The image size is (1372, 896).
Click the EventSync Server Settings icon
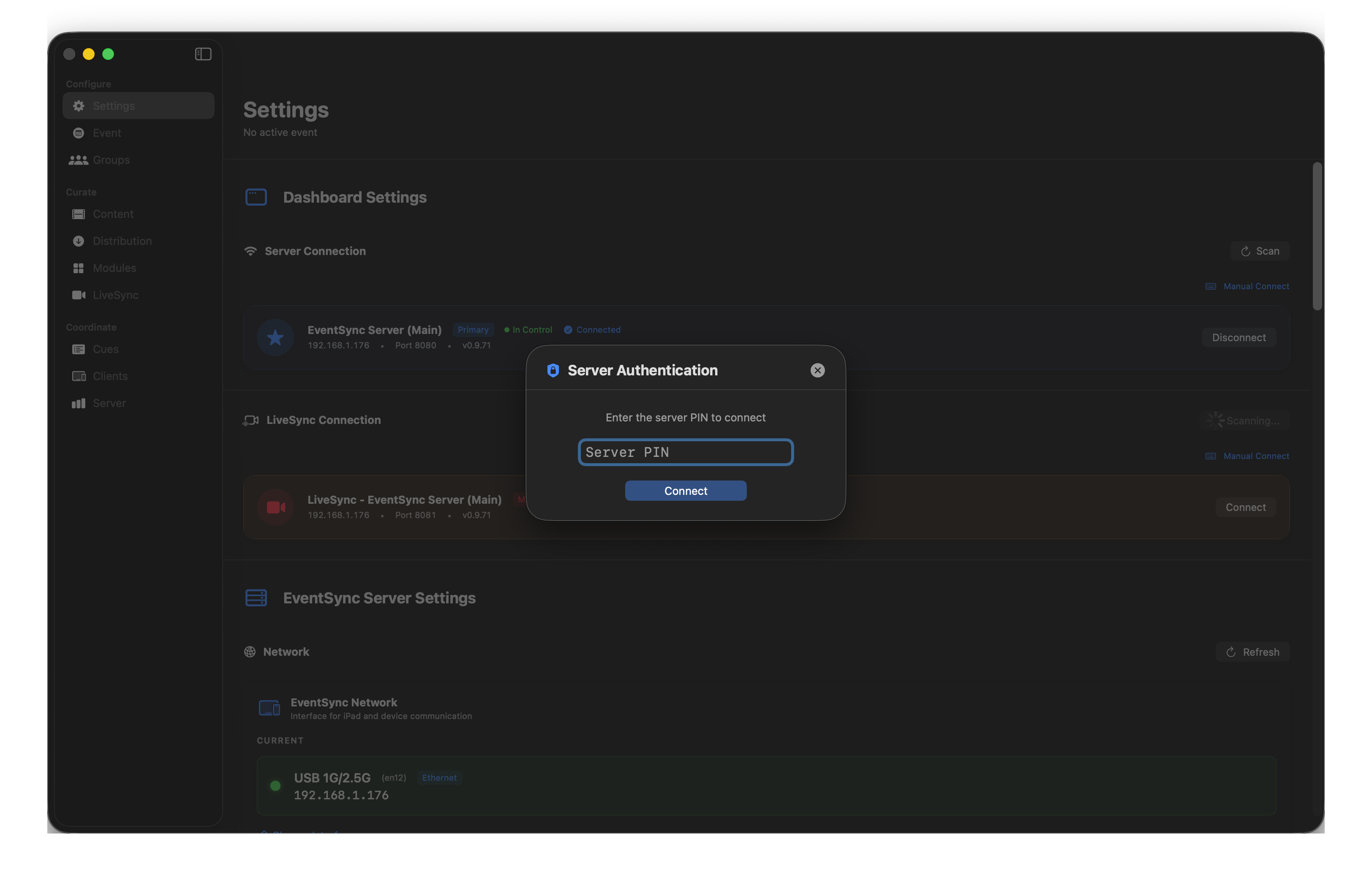pyautogui.click(x=256, y=597)
